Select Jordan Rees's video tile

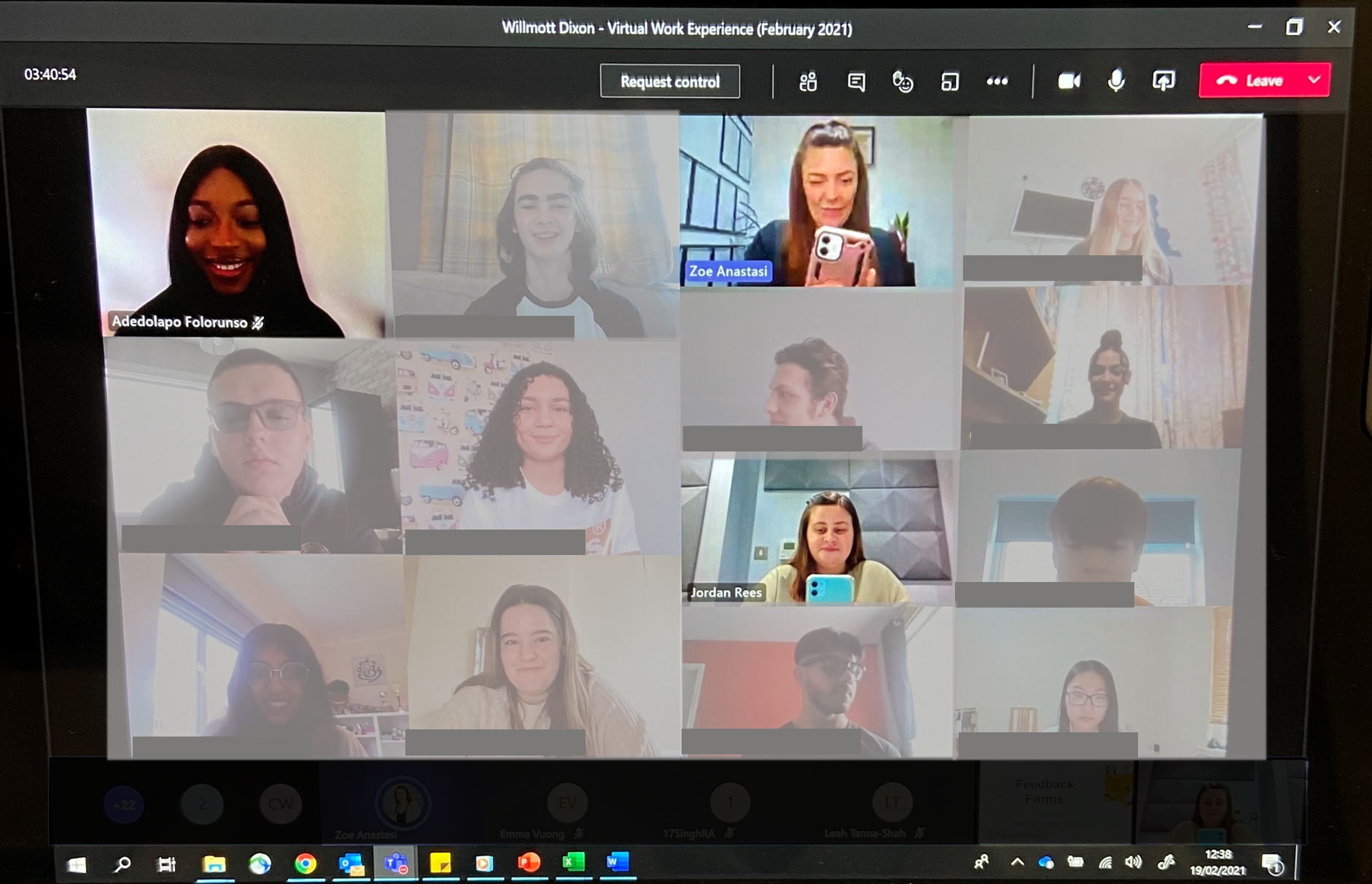[816, 529]
